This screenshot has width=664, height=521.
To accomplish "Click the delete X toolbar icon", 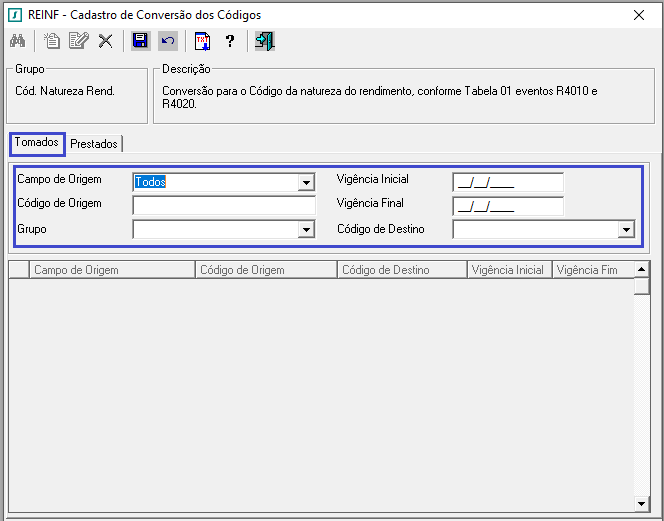I will pos(105,41).
